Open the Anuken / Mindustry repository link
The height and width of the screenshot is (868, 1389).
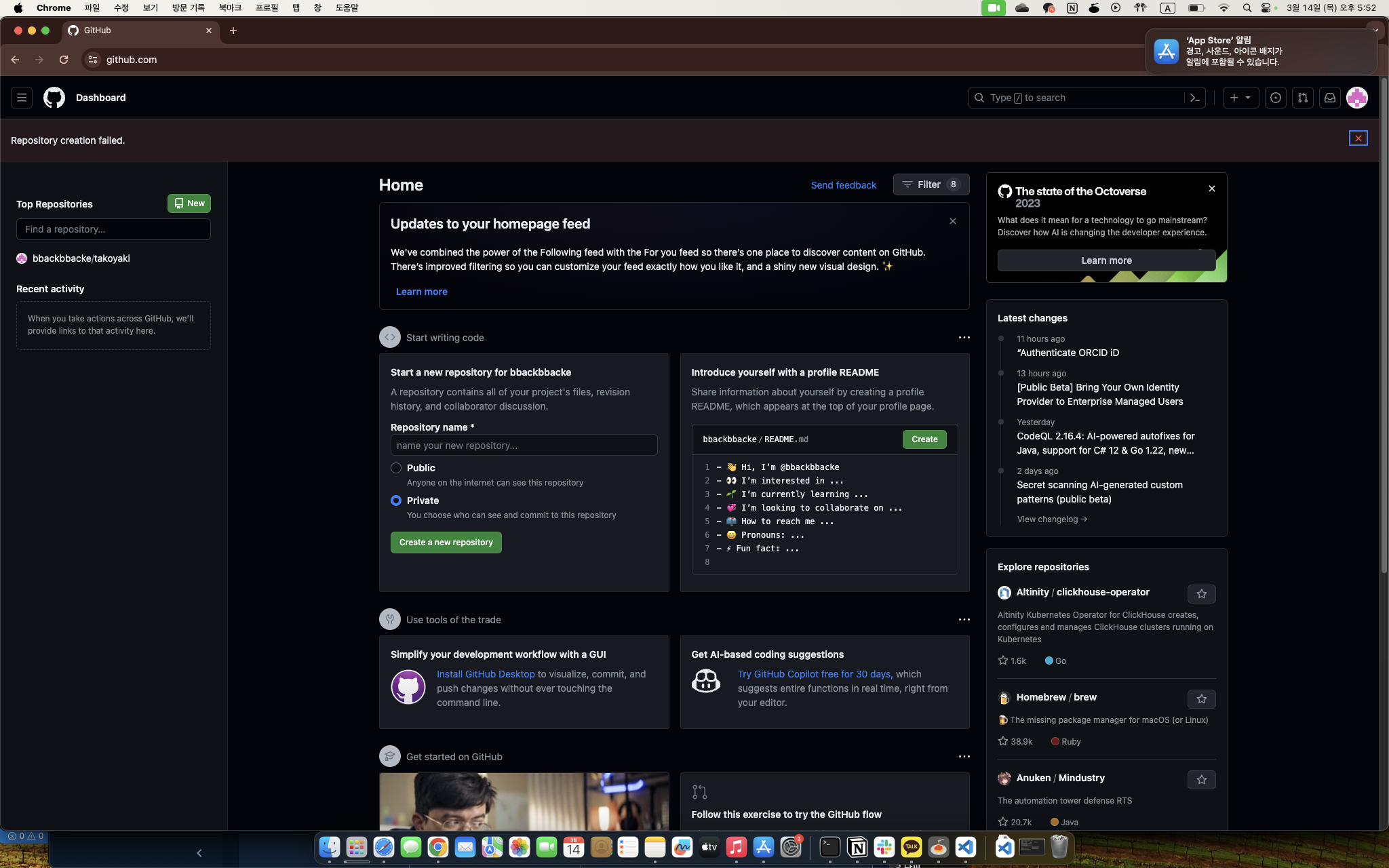[x=1061, y=778]
